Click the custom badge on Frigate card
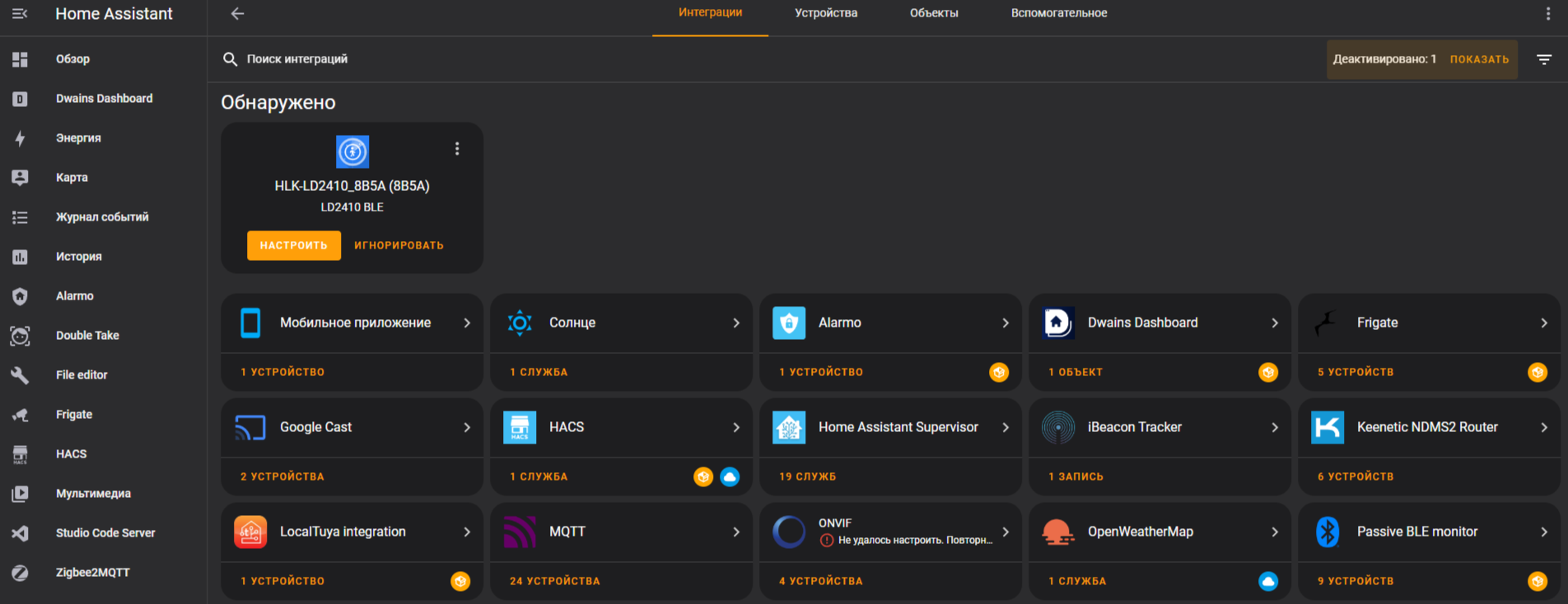The image size is (1568, 604). click(x=1538, y=372)
